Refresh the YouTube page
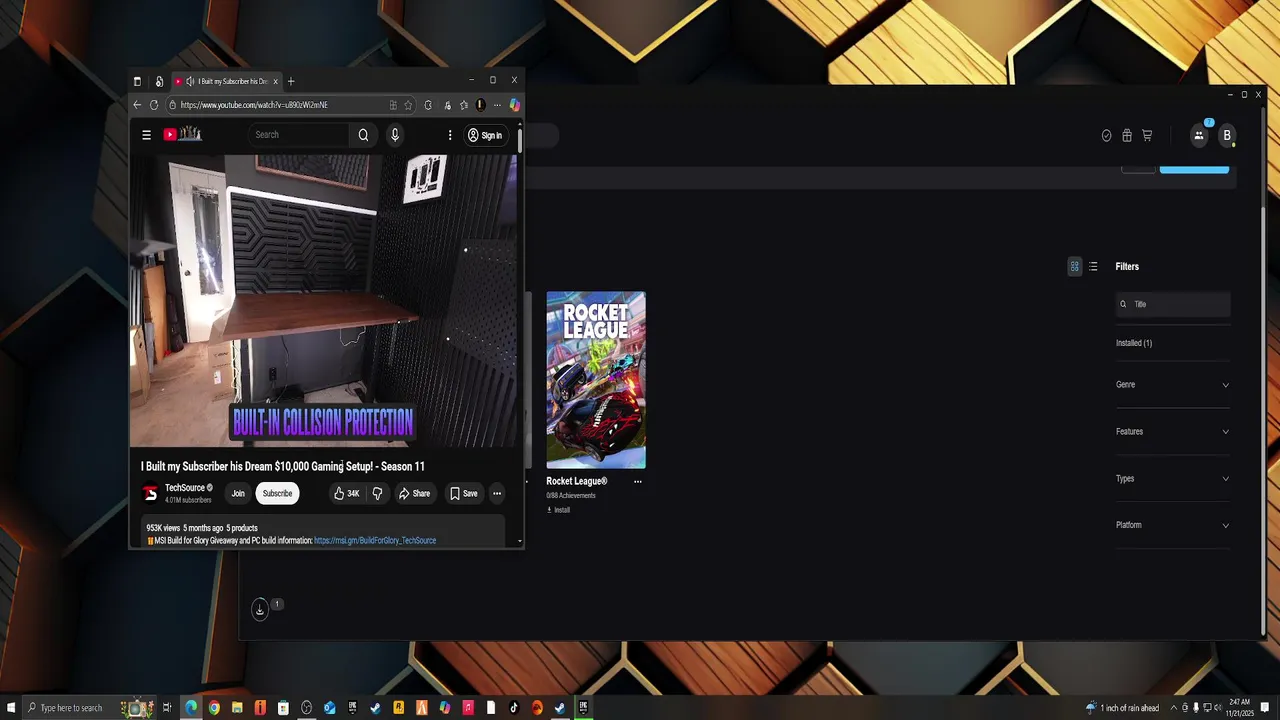Screen dimensions: 1280x720 pos(154,105)
